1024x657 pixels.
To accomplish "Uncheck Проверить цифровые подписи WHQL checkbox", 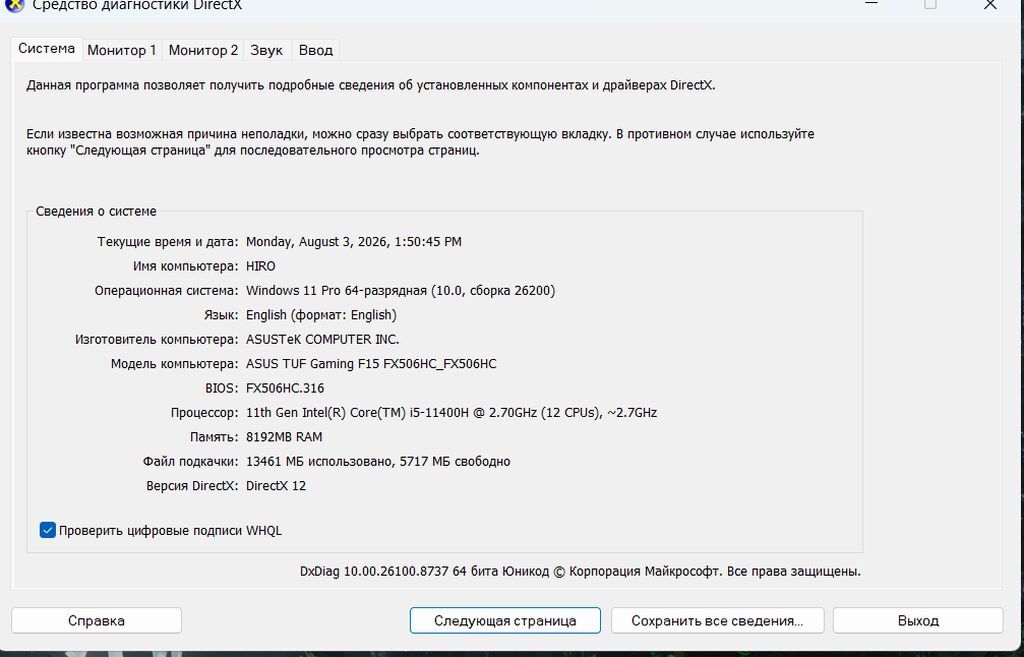I will (x=48, y=530).
